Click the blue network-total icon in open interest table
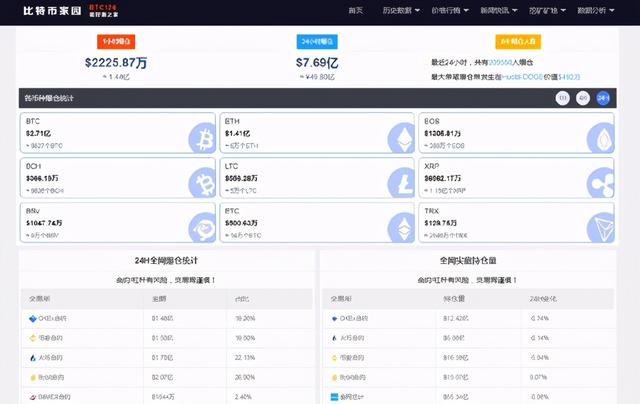The height and width of the screenshot is (404, 640). [335, 397]
